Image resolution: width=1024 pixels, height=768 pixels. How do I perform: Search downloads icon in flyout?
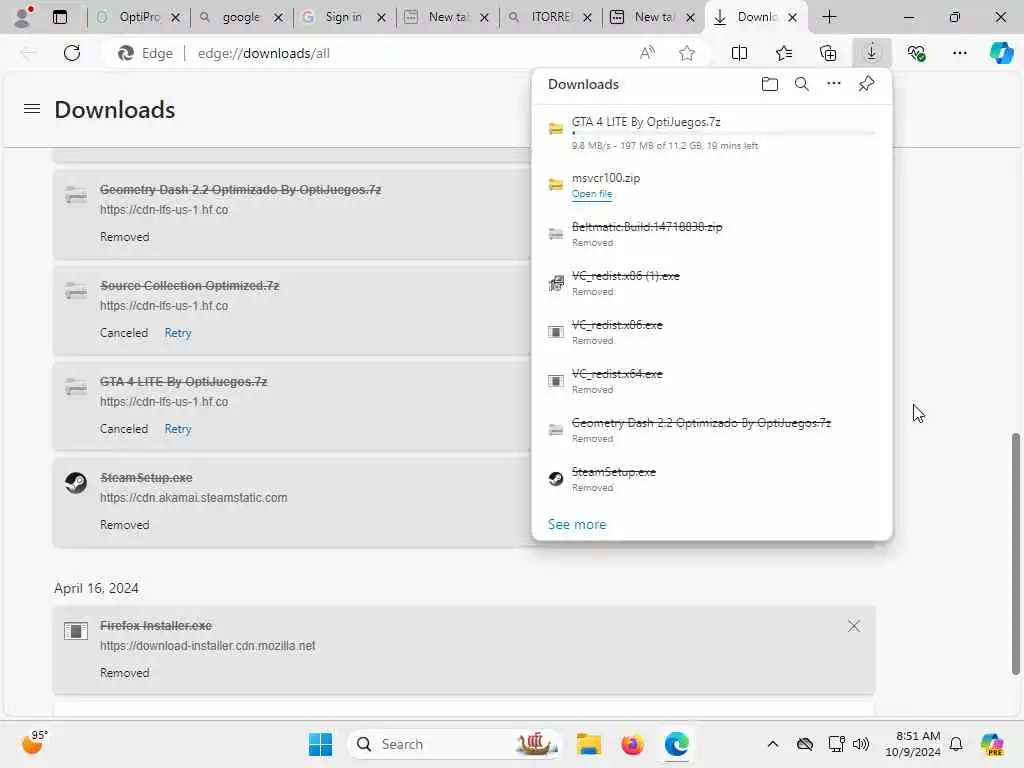tap(802, 84)
